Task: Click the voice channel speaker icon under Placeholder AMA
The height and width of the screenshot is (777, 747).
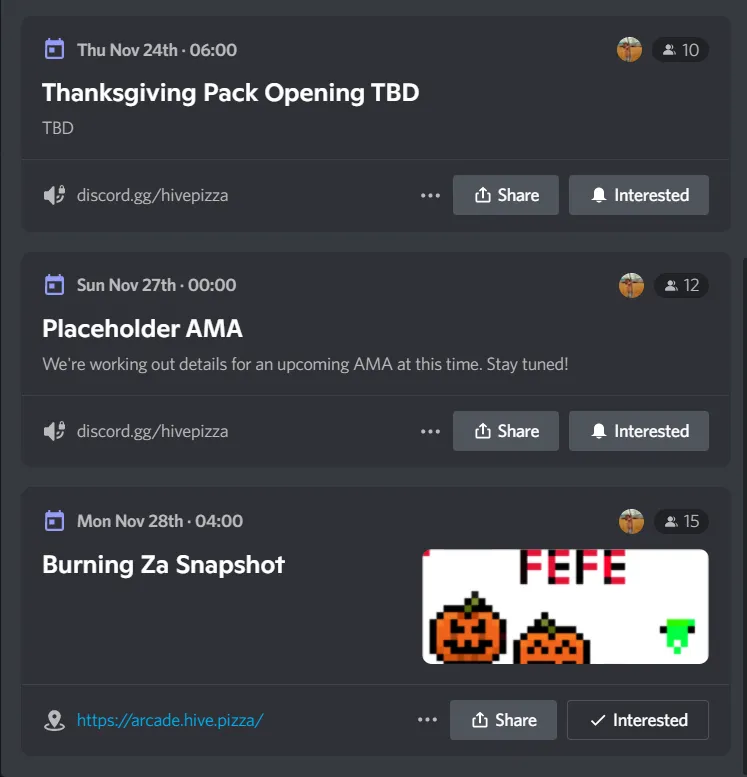Action: tap(55, 431)
